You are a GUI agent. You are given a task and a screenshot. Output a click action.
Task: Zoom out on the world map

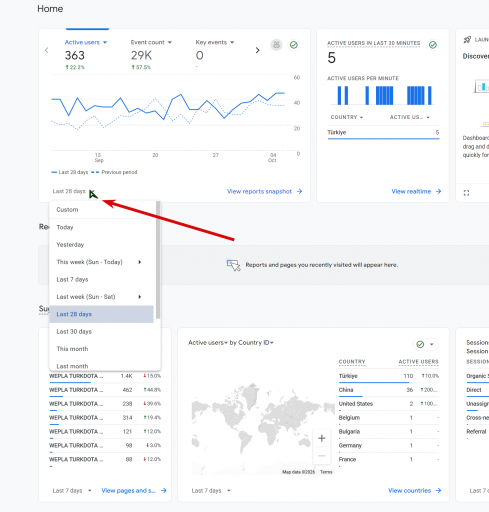point(322,455)
